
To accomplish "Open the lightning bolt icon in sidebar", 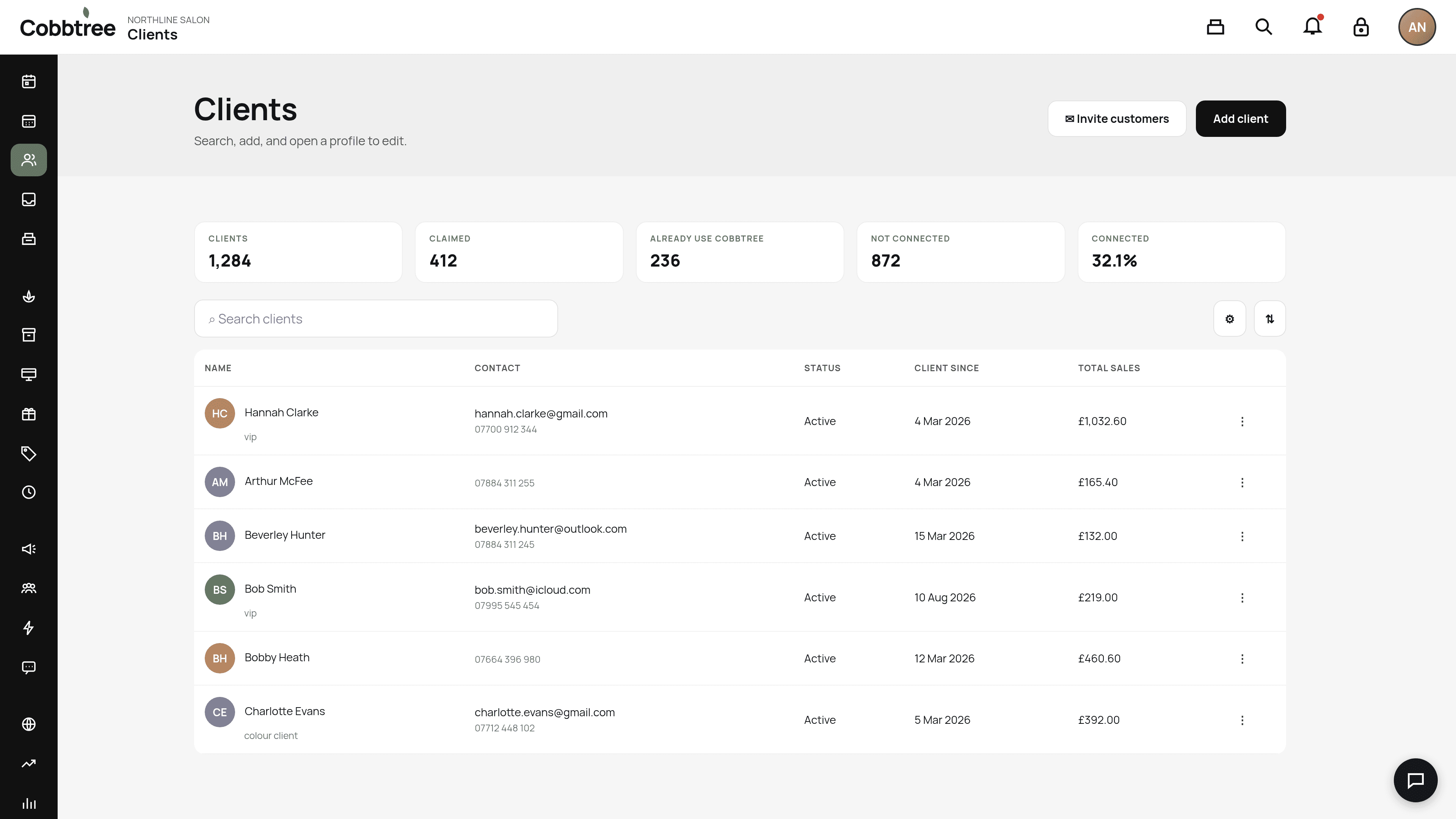I will pyautogui.click(x=29, y=628).
